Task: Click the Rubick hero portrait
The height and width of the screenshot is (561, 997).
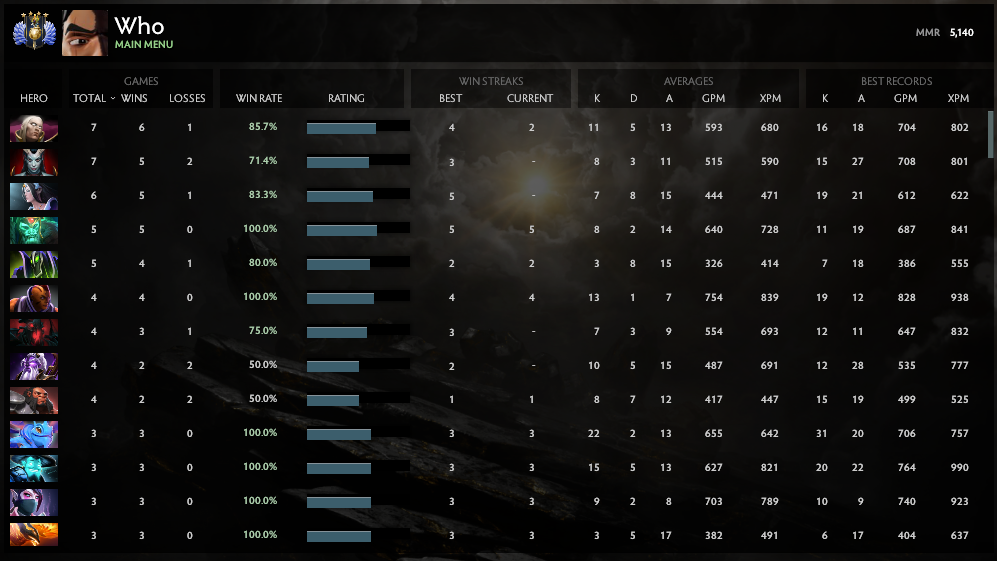Action: [34, 264]
